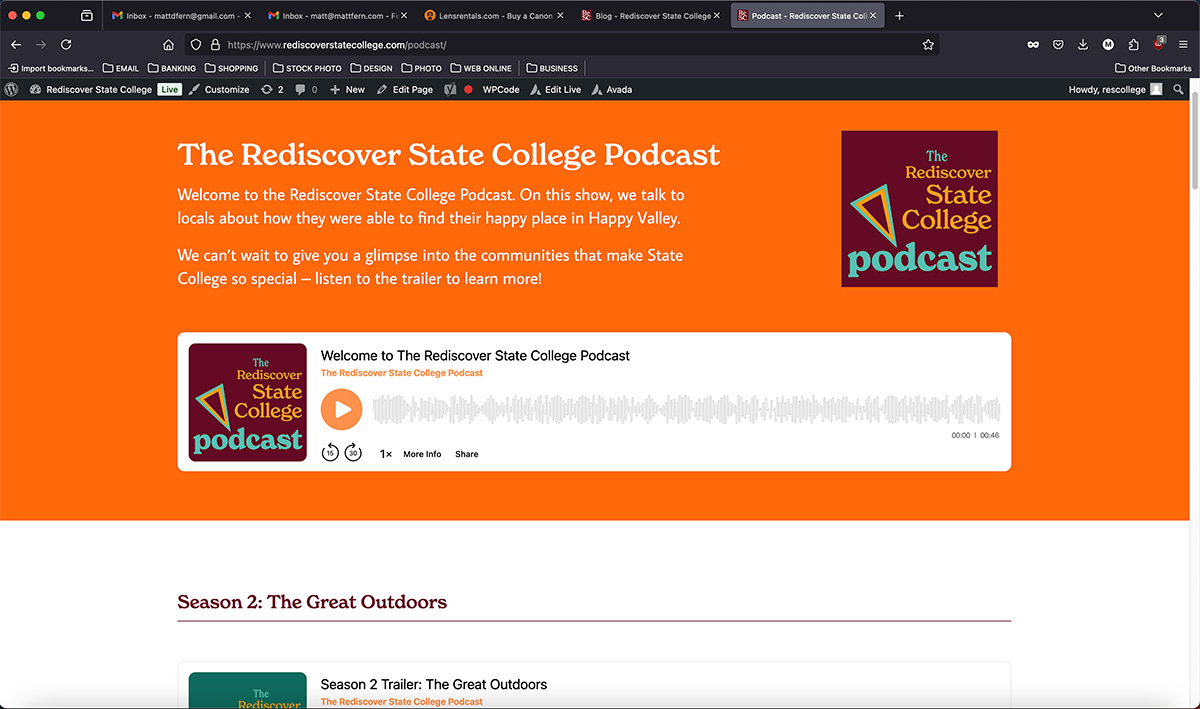
Task: Bookmark this page with the star
Action: click(928, 45)
